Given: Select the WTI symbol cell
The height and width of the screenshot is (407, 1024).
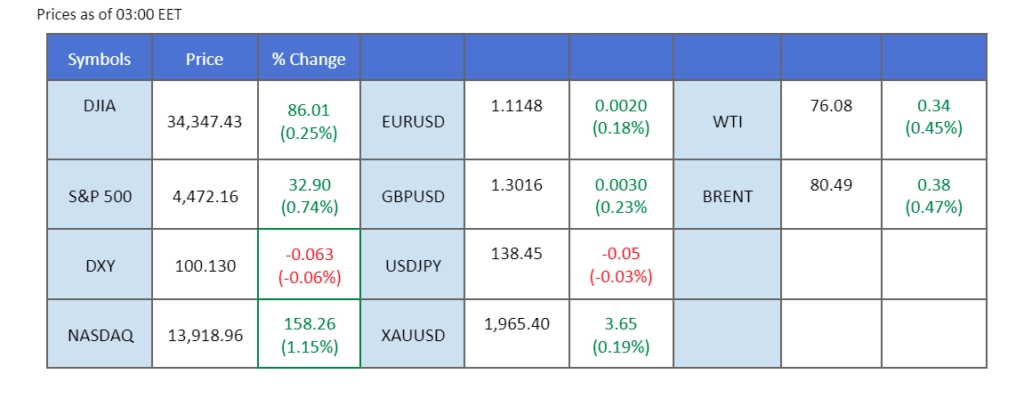Looking at the screenshot, I should 727,121.
